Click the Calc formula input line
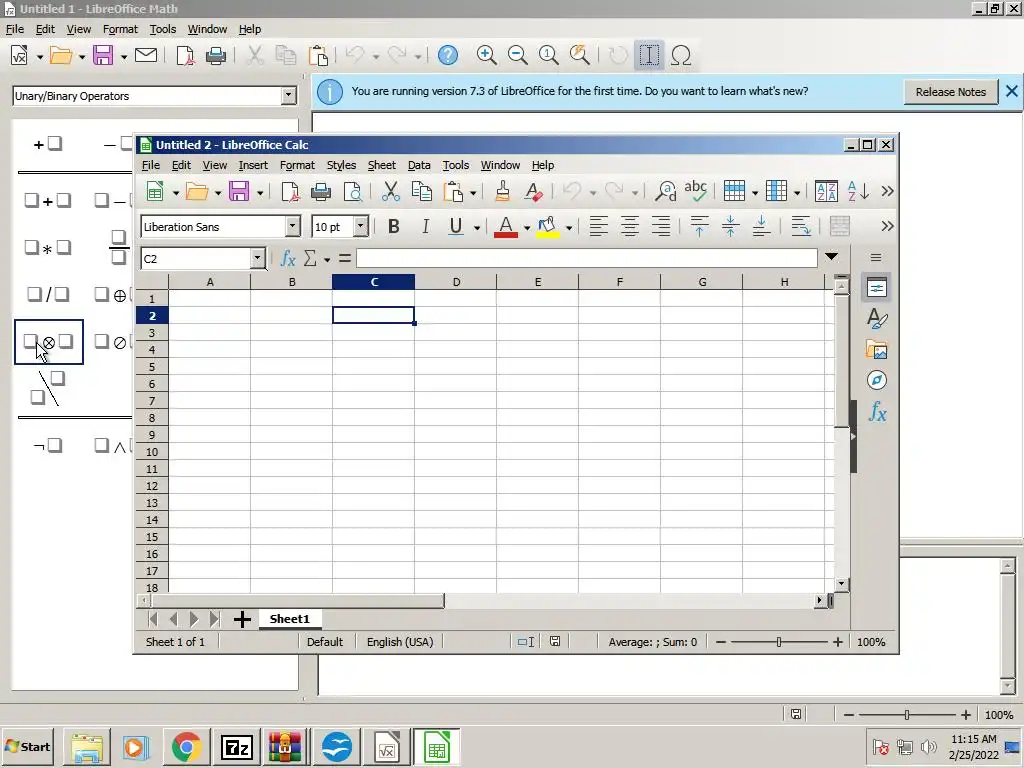Image resolution: width=1024 pixels, height=768 pixels. [x=586, y=259]
